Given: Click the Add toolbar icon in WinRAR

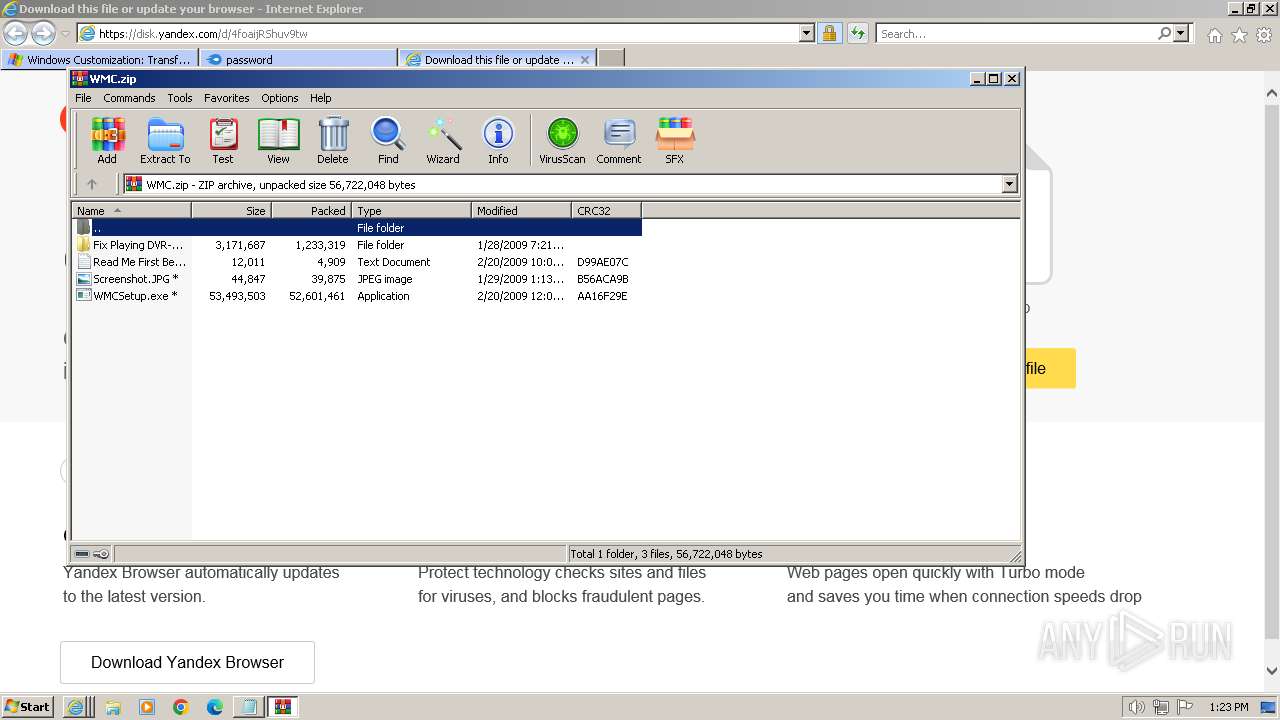Looking at the screenshot, I should pyautogui.click(x=107, y=140).
